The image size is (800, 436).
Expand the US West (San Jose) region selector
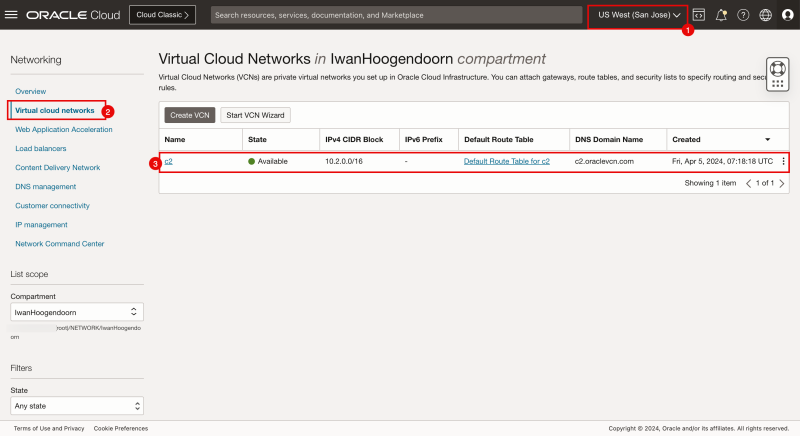[x=639, y=15]
